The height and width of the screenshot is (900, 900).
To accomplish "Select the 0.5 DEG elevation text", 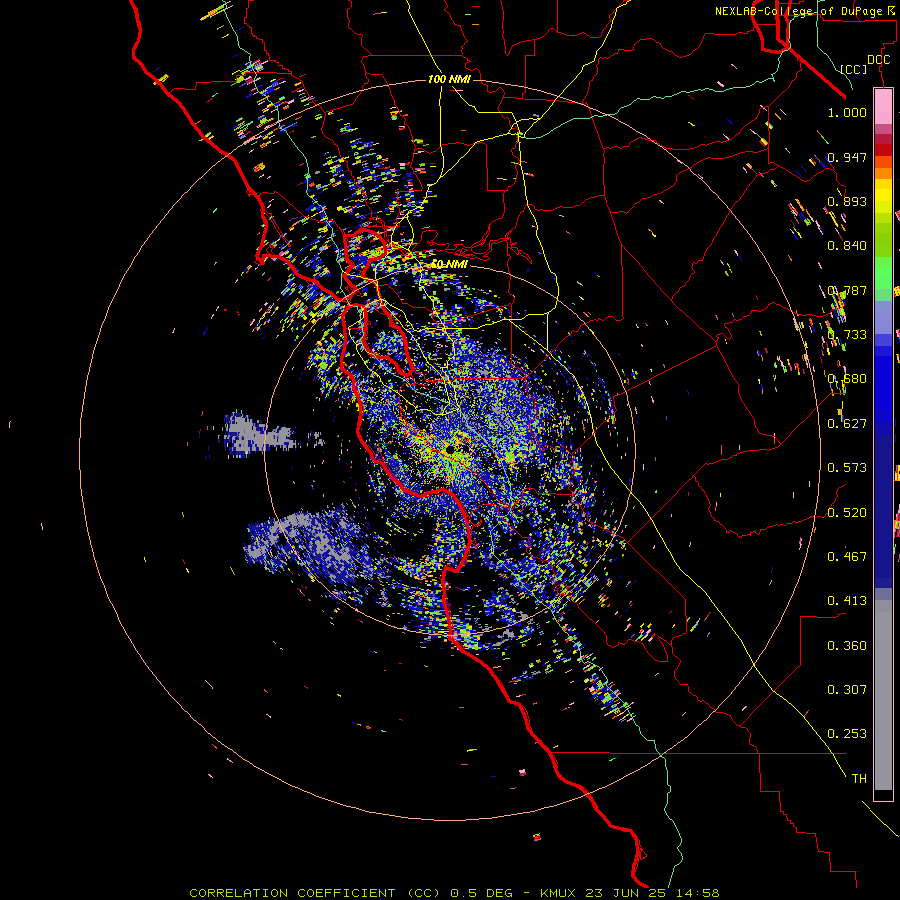I will pos(481,893).
